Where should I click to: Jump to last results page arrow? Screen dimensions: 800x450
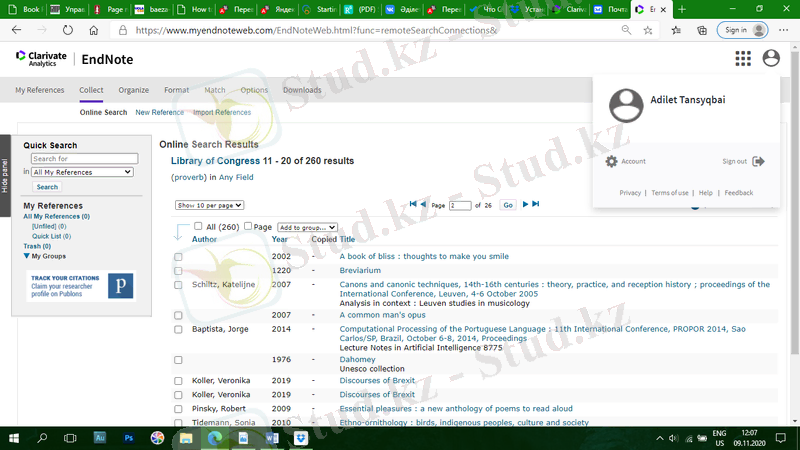(536, 204)
